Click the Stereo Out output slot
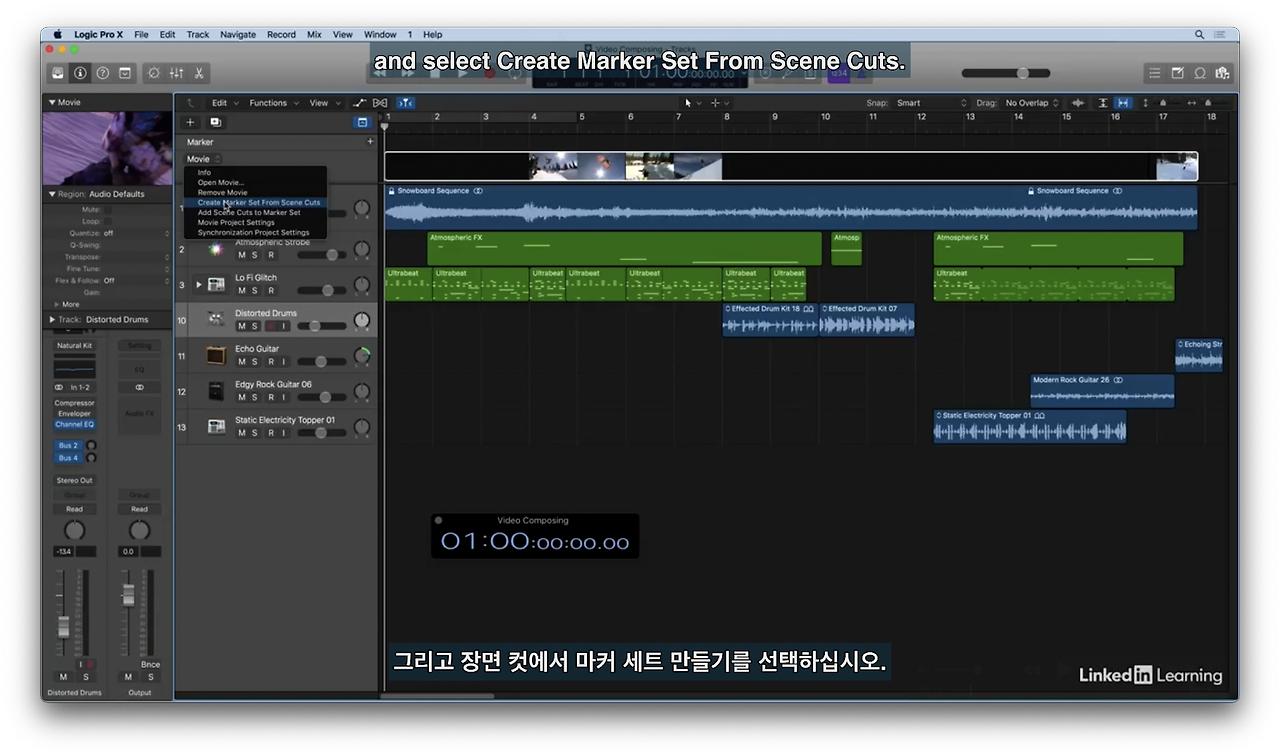 [74, 480]
